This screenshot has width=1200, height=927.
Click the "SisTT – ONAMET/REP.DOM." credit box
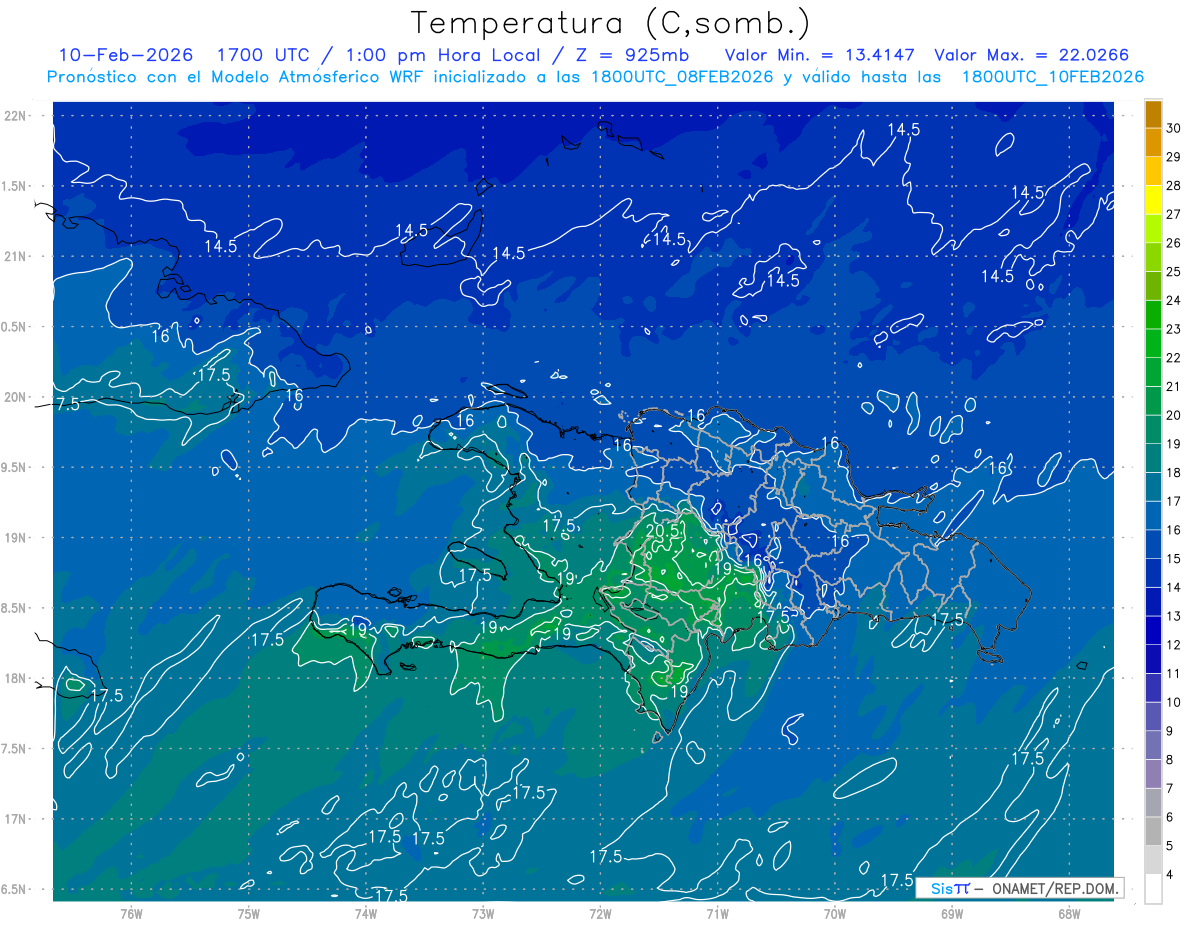tap(1018, 888)
